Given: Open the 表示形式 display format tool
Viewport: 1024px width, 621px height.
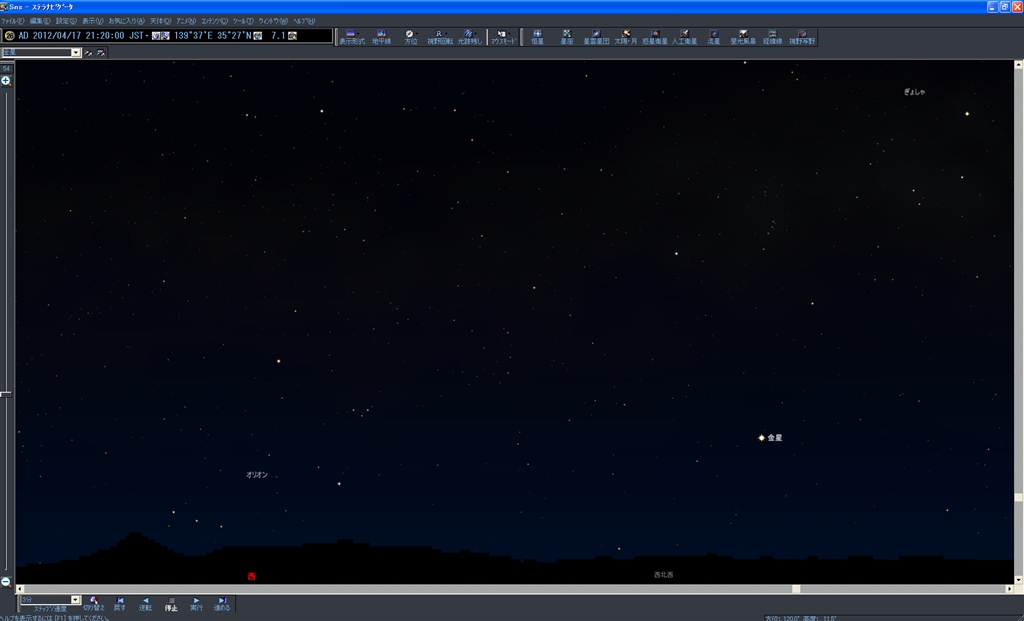Looking at the screenshot, I should coord(350,36).
